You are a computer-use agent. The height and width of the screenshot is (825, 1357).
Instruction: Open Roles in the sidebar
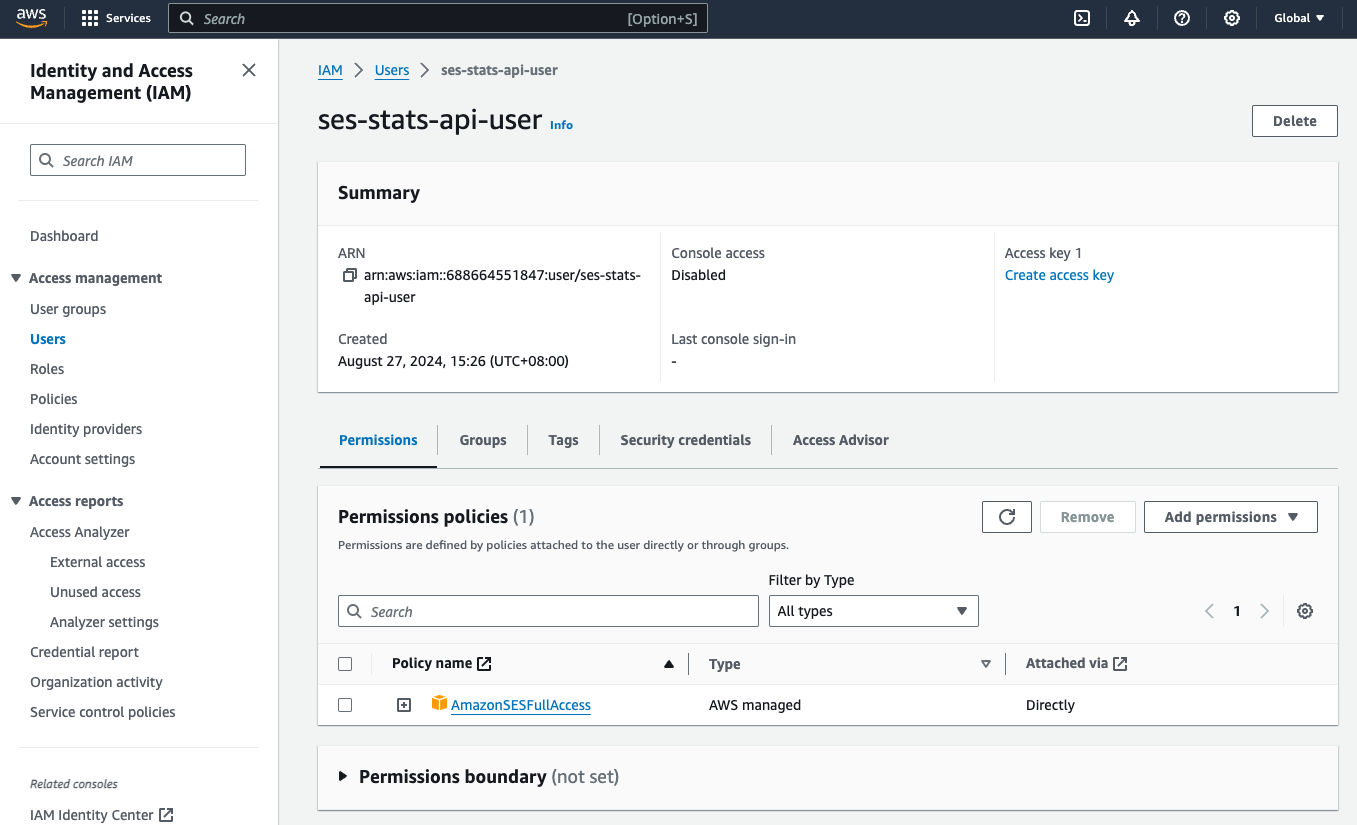point(47,369)
